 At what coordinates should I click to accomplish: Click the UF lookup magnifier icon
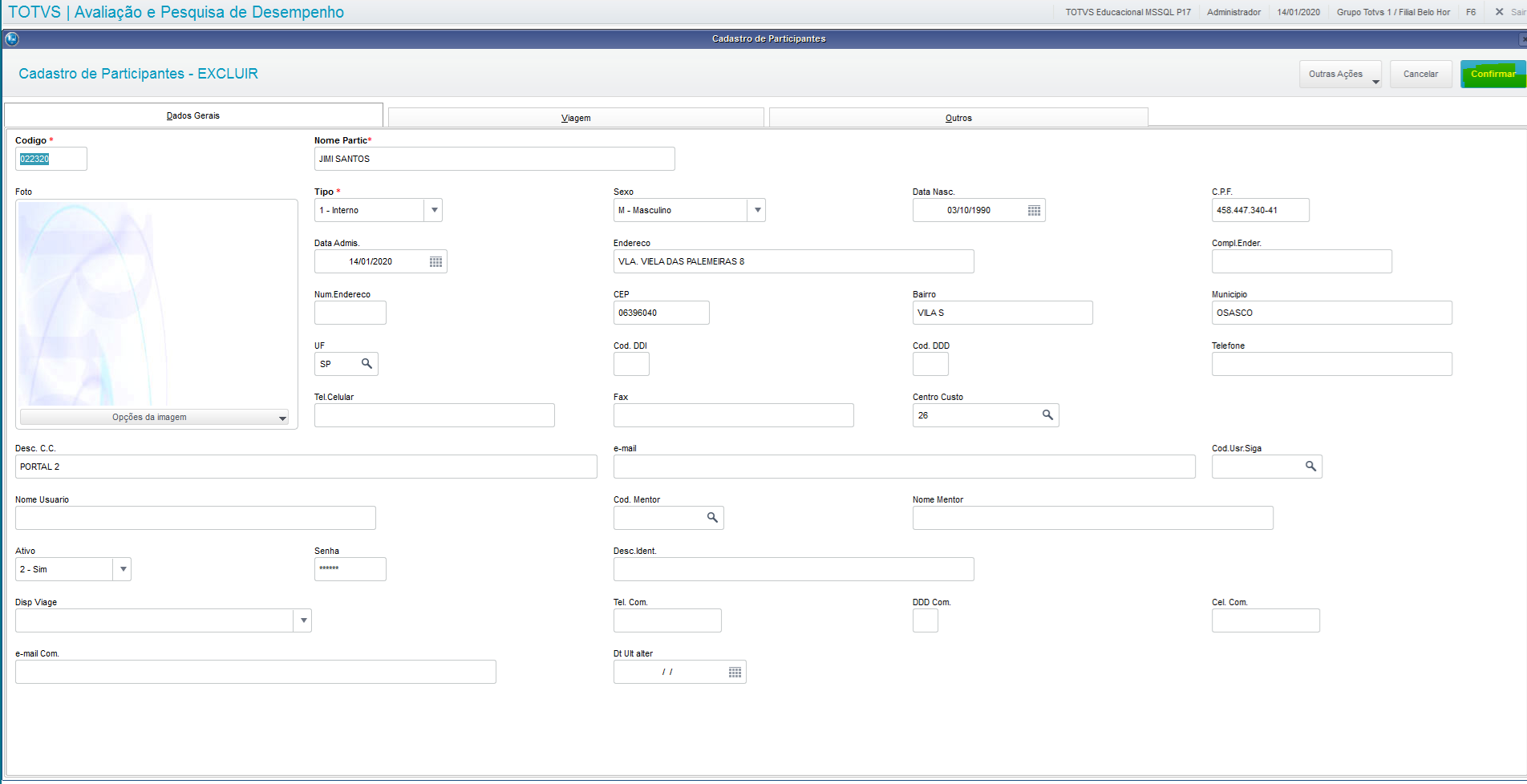(367, 363)
